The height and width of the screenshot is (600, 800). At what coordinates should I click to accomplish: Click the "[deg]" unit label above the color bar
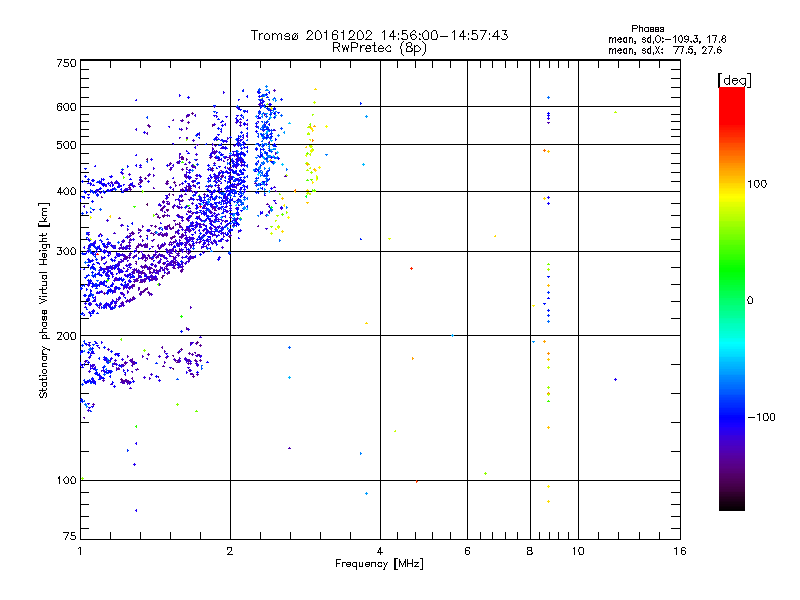point(734,80)
